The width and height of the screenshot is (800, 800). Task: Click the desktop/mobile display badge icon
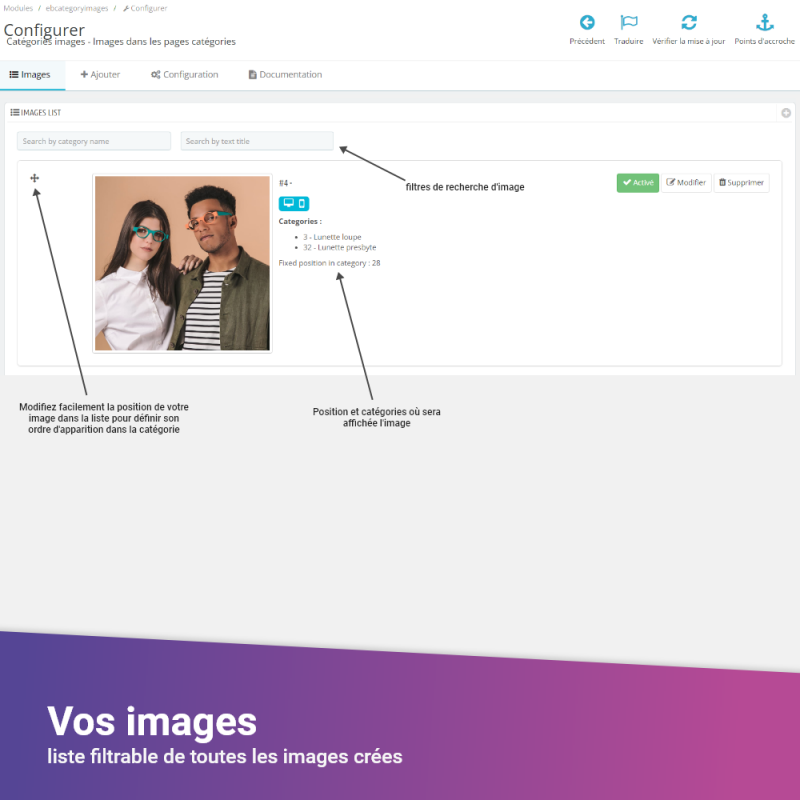293,203
